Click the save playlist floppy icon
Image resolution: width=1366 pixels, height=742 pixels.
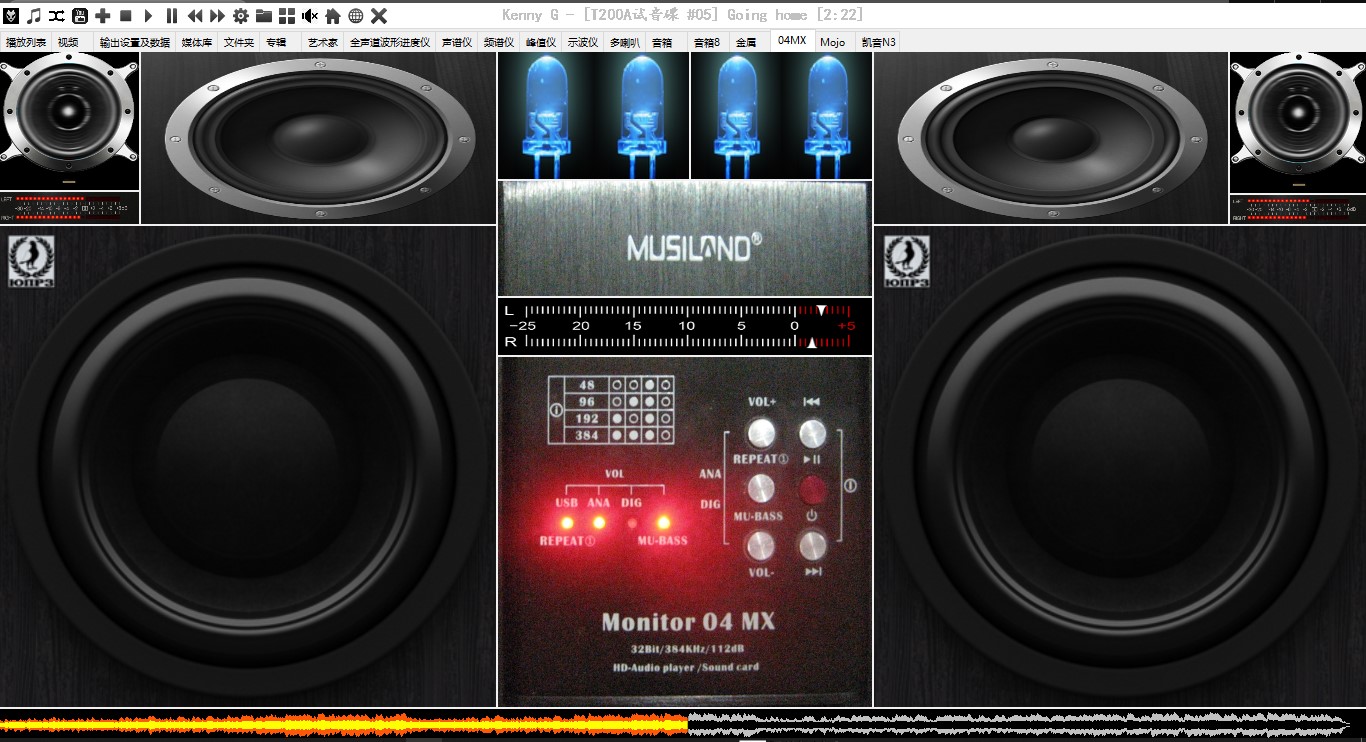80,15
